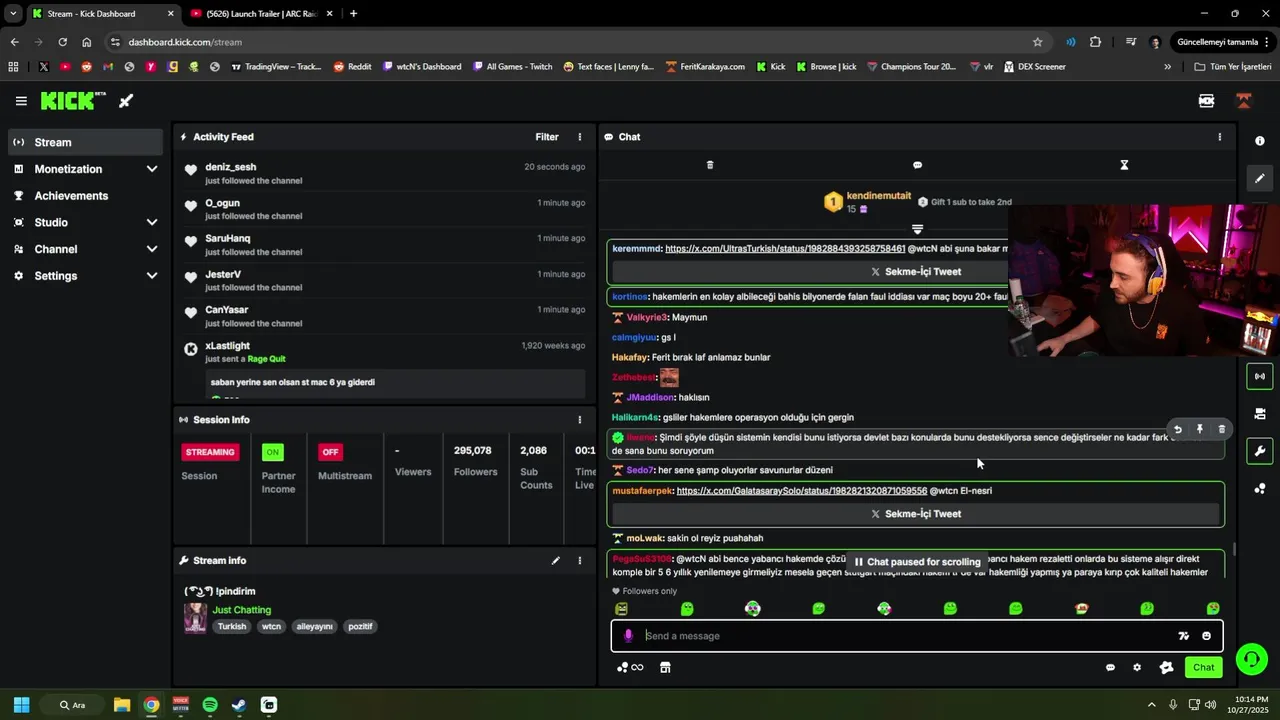Image resolution: width=1280 pixels, height=720 pixels.
Task: Reload the page in the browser toolbar
Action: (x=62, y=42)
